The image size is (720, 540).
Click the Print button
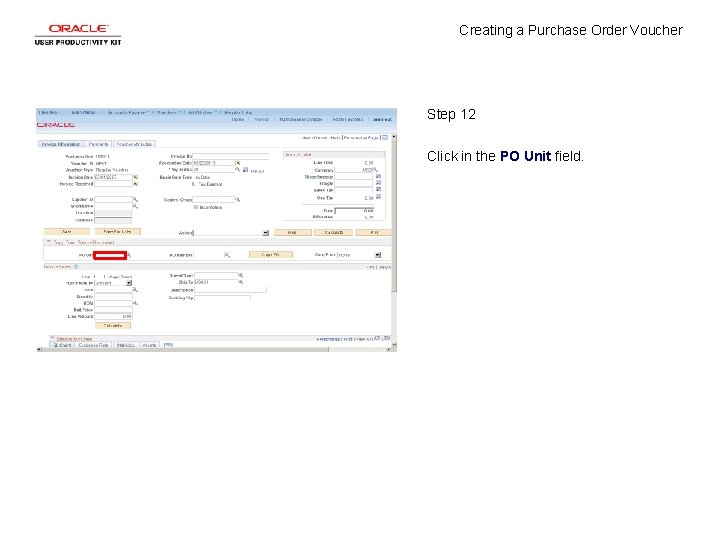[374, 232]
